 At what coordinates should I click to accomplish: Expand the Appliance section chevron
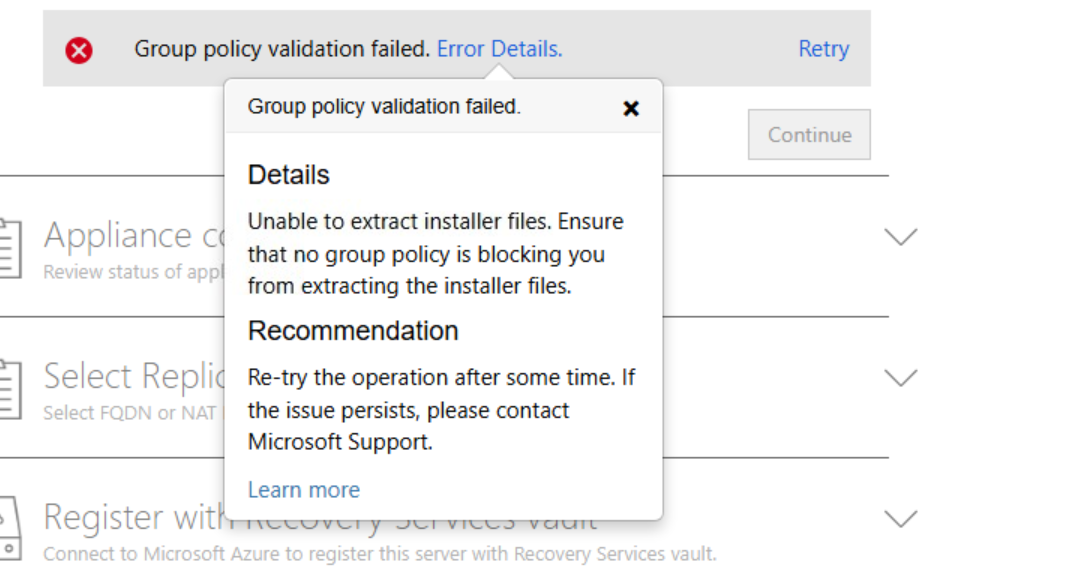(901, 237)
